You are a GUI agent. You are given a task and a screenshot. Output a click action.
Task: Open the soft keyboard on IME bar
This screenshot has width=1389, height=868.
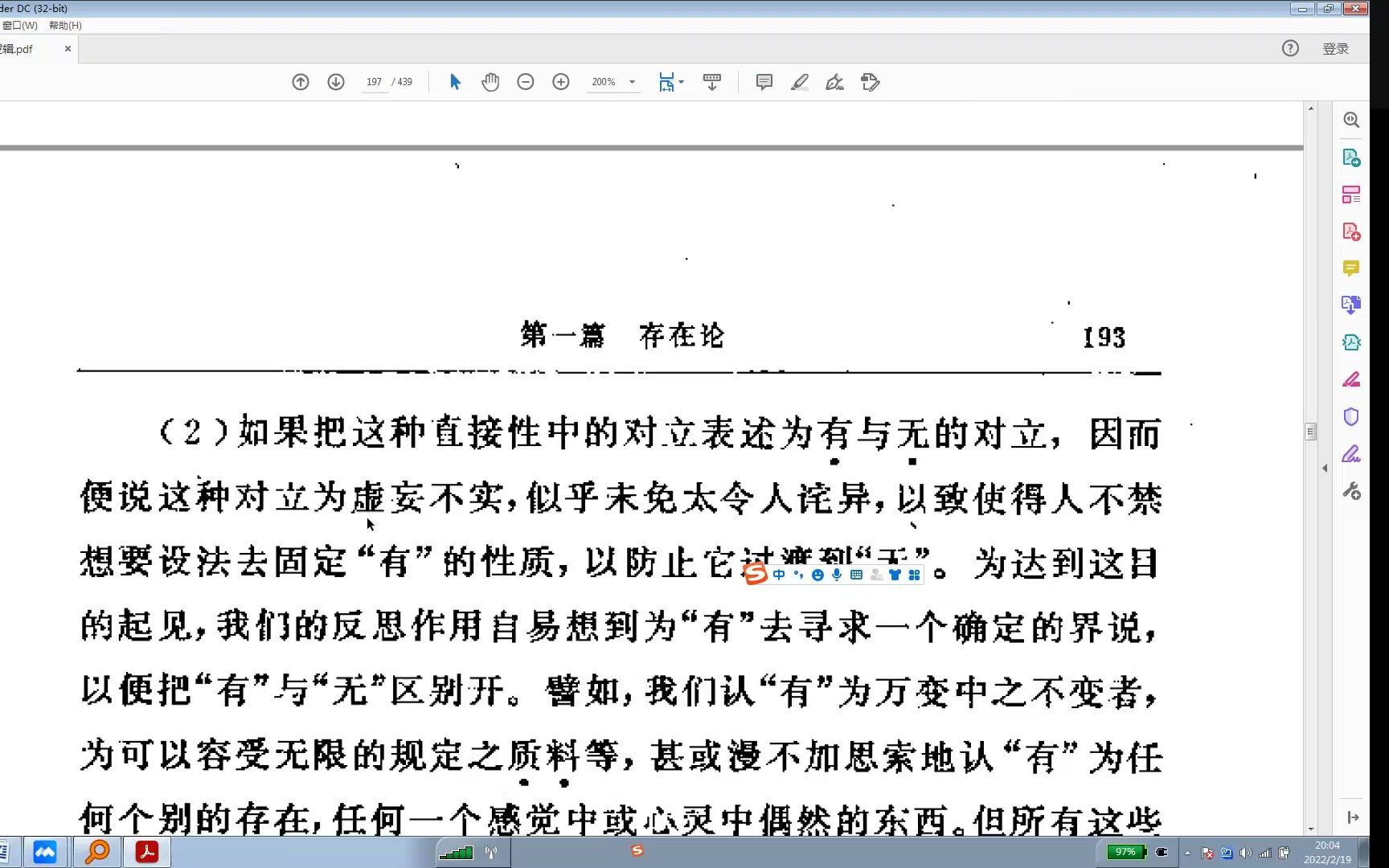click(x=856, y=575)
